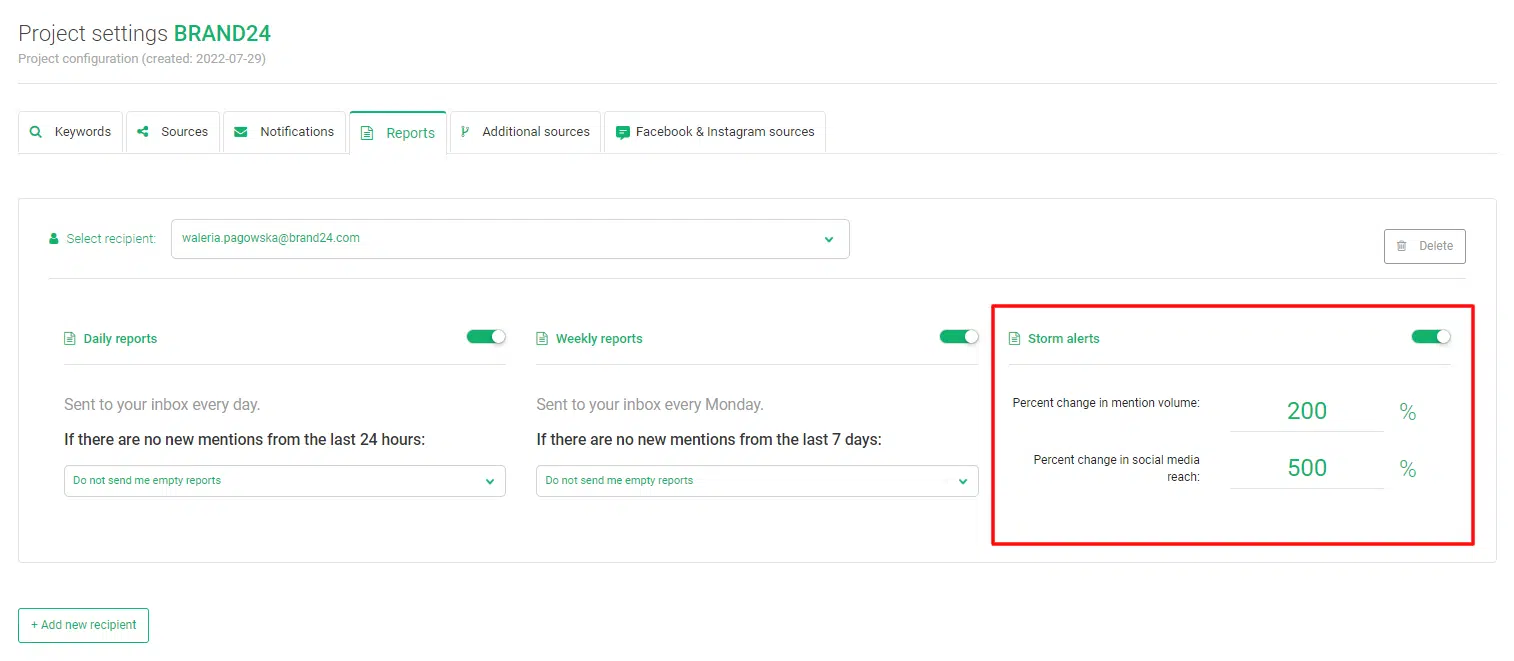The image size is (1514, 661).
Task: Click the chat icon on Facebook & Instagram tab
Action: 622,132
